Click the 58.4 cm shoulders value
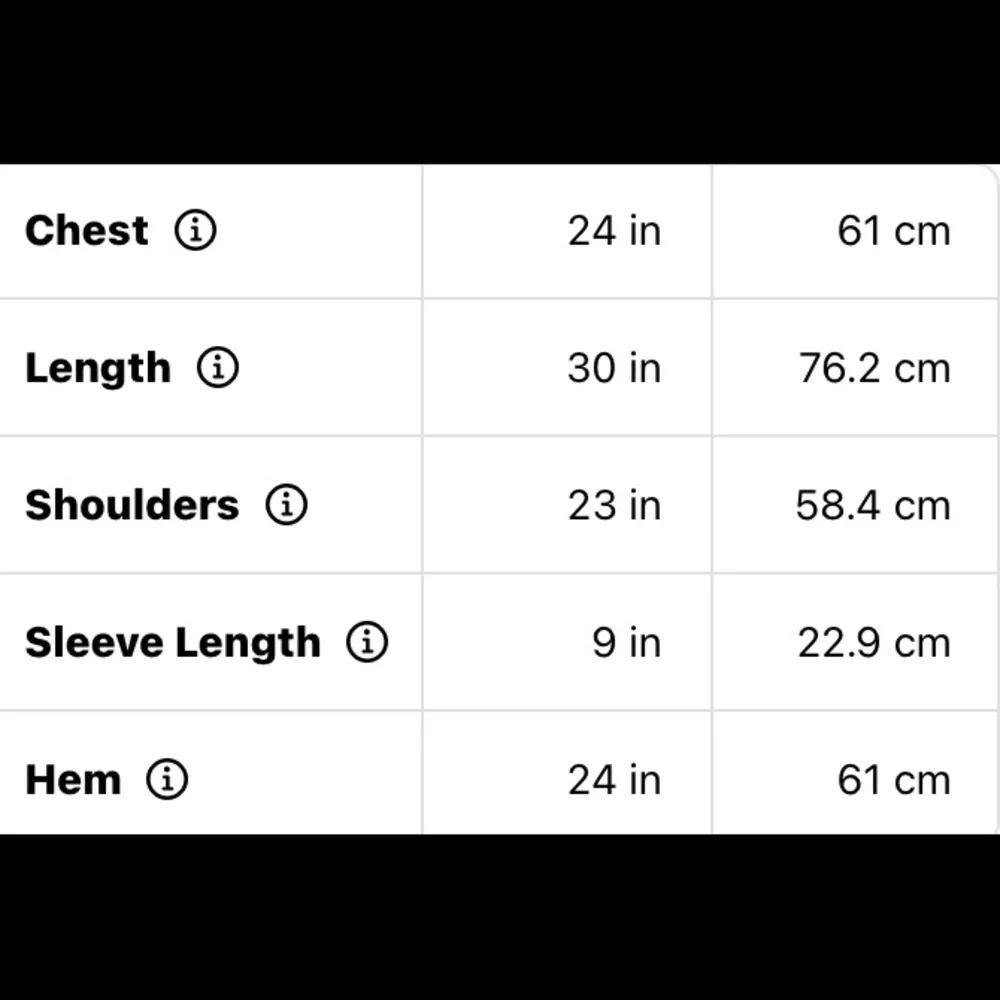 click(873, 505)
